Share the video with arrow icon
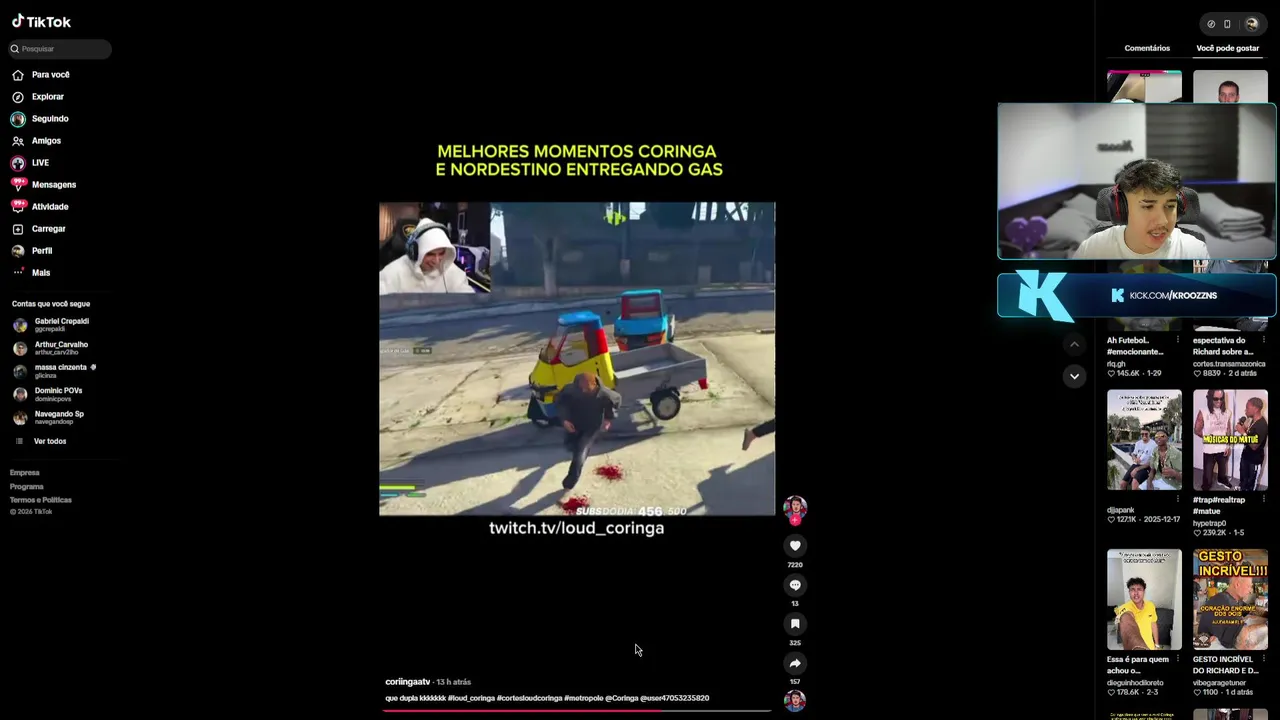 [795, 663]
